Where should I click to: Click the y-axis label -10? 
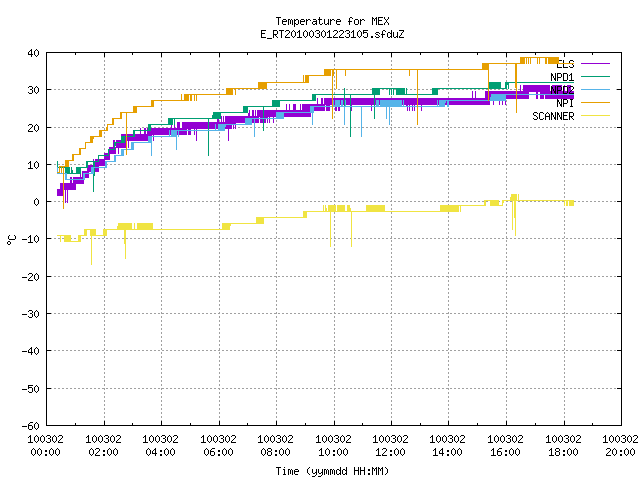31,239
